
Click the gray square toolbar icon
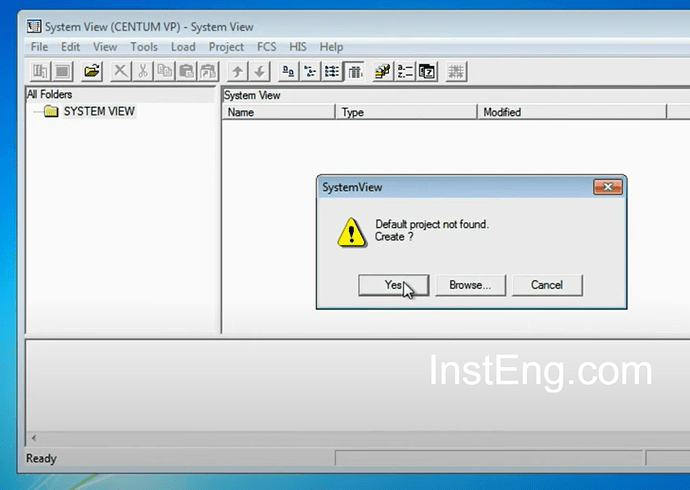click(x=62, y=71)
